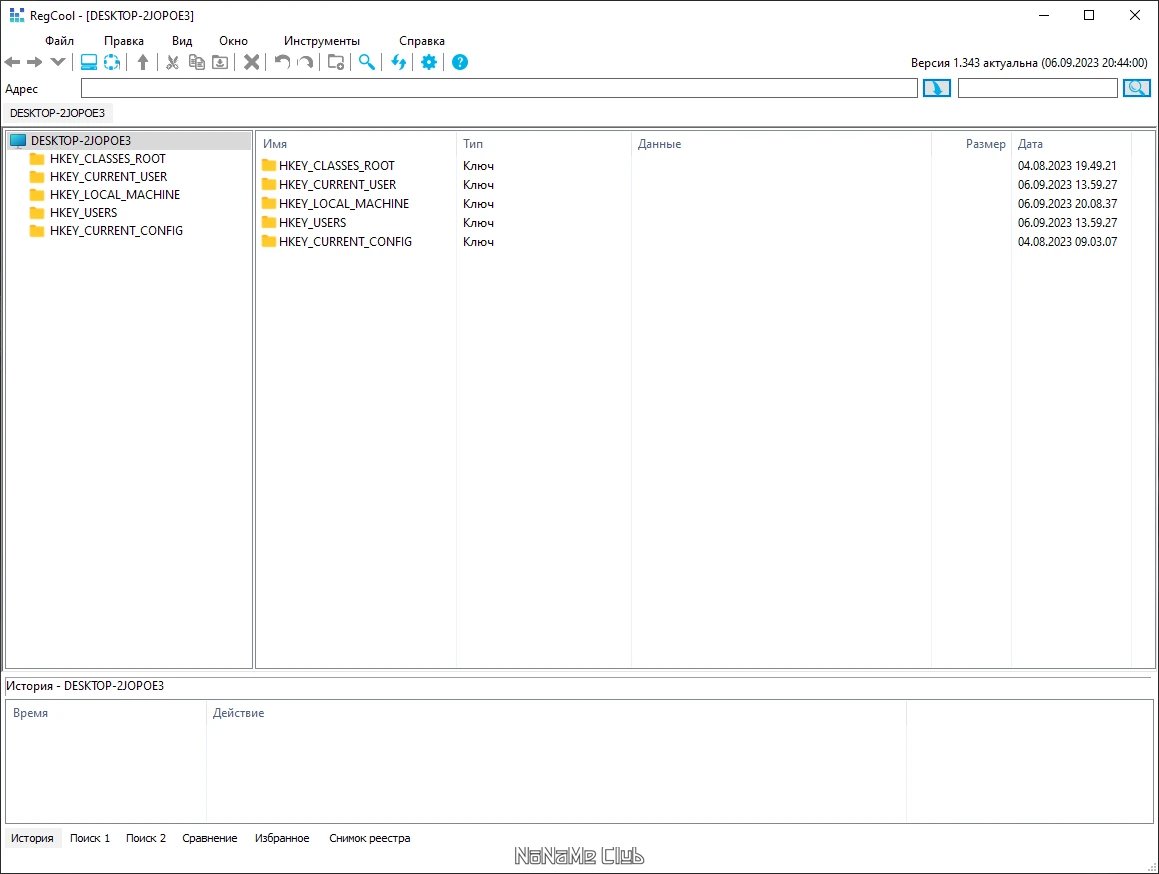The width and height of the screenshot is (1159, 874).
Task: Sort by the Размер column header
Action: click(x=985, y=144)
